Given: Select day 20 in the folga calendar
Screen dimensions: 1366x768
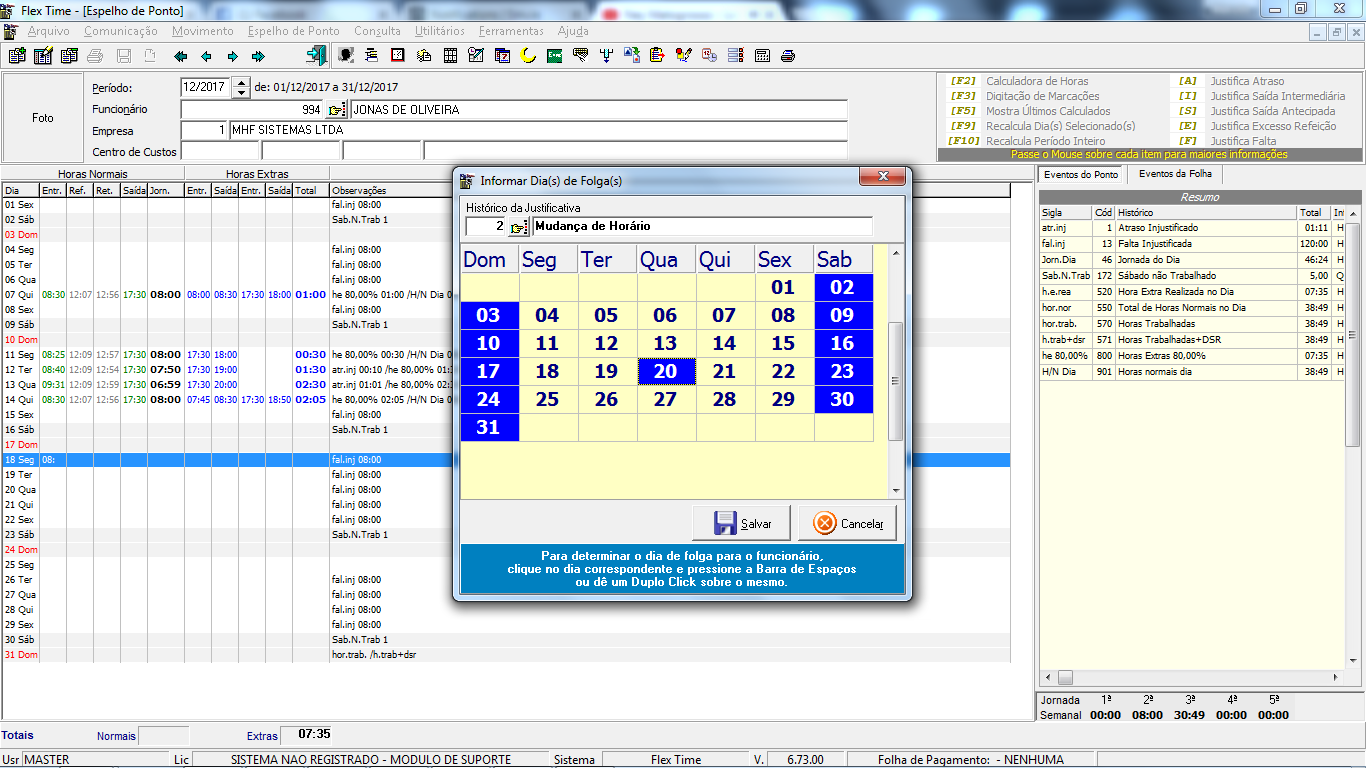Looking at the screenshot, I should pos(666,372).
